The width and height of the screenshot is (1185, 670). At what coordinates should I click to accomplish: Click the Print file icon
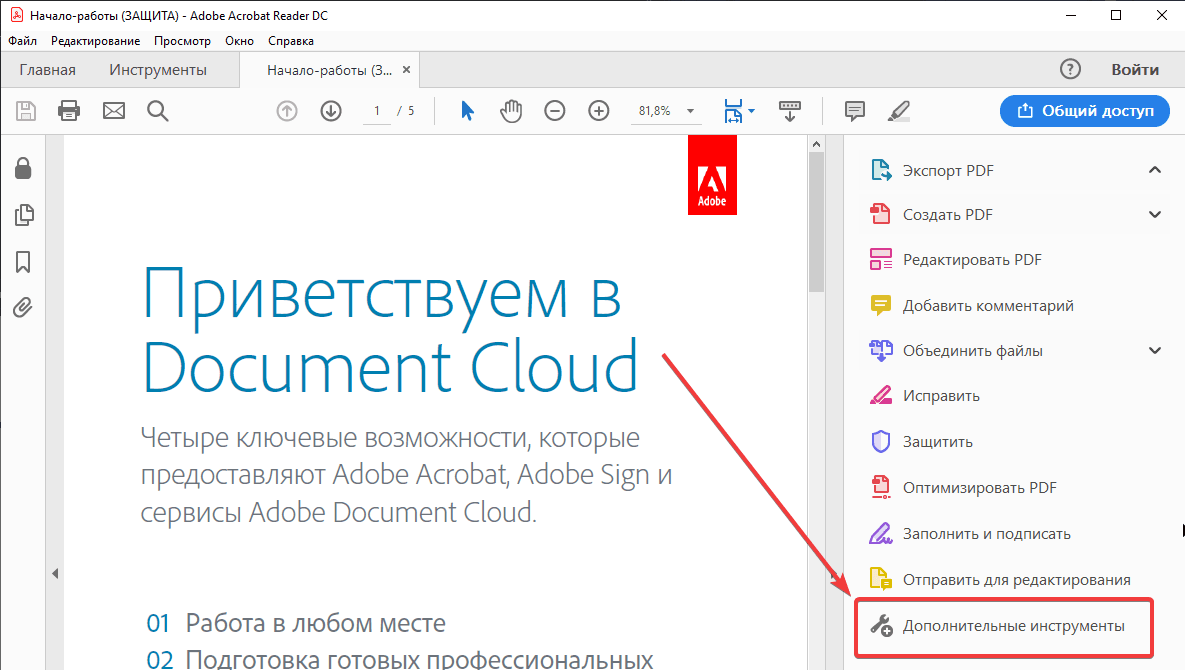(x=69, y=110)
